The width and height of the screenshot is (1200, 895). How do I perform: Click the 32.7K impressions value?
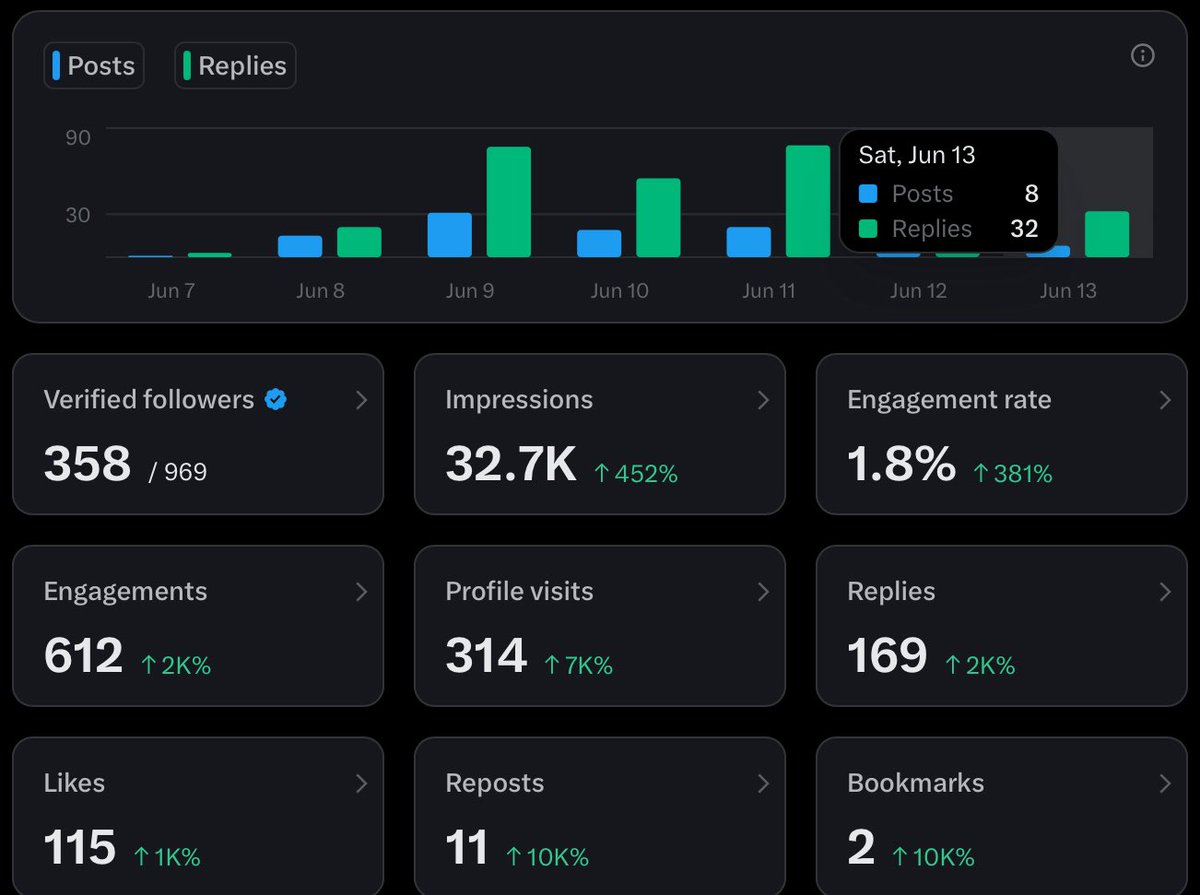tap(511, 464)
